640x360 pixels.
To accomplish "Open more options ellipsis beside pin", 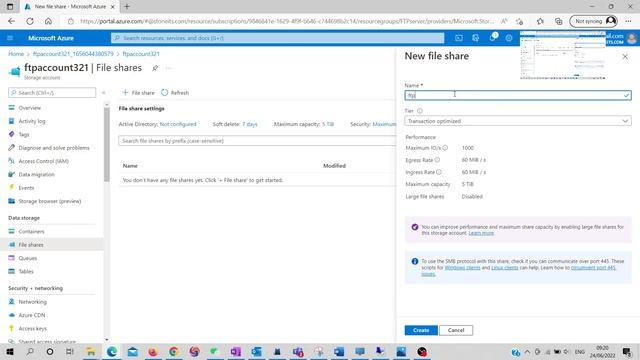I will pyautogui.click(x=169, y=68).
